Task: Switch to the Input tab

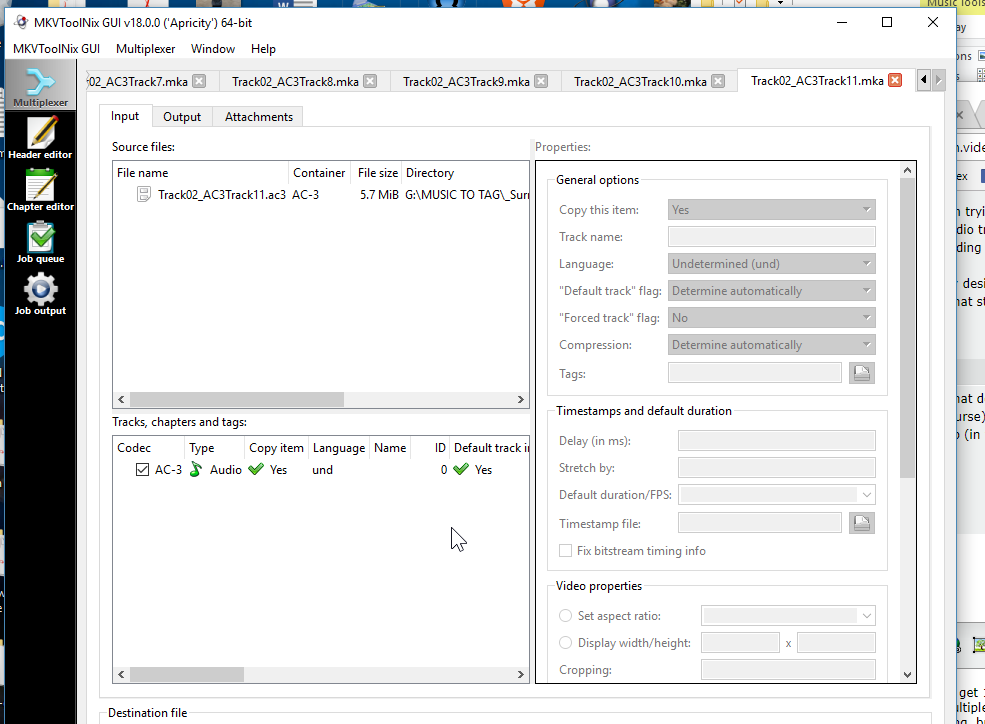Action: pos(125,116)
